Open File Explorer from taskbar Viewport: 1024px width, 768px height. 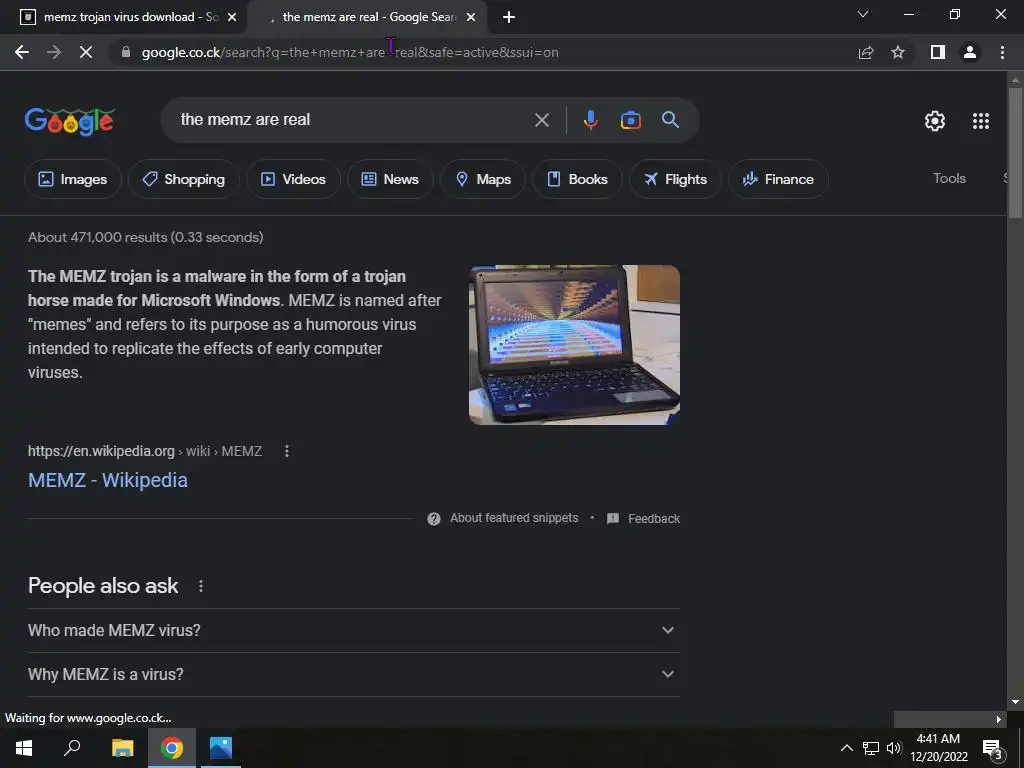[x=122, y=748]
